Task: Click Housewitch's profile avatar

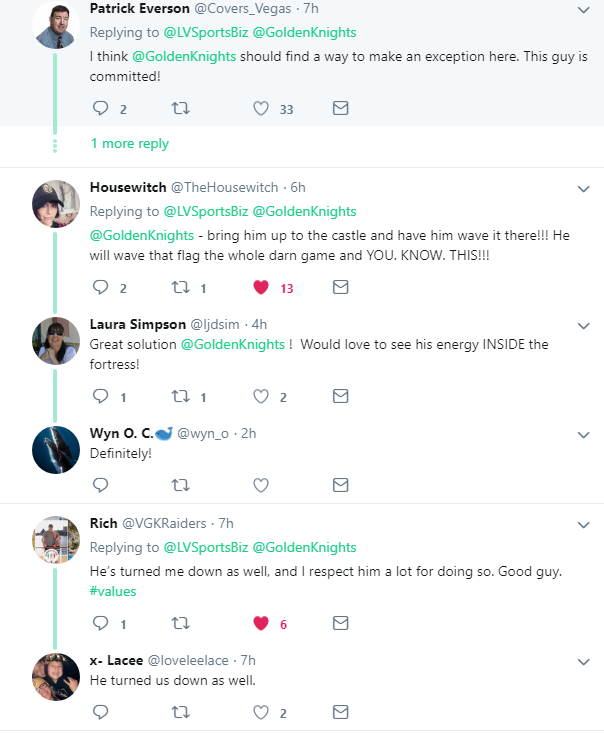Action: [56, 204]
